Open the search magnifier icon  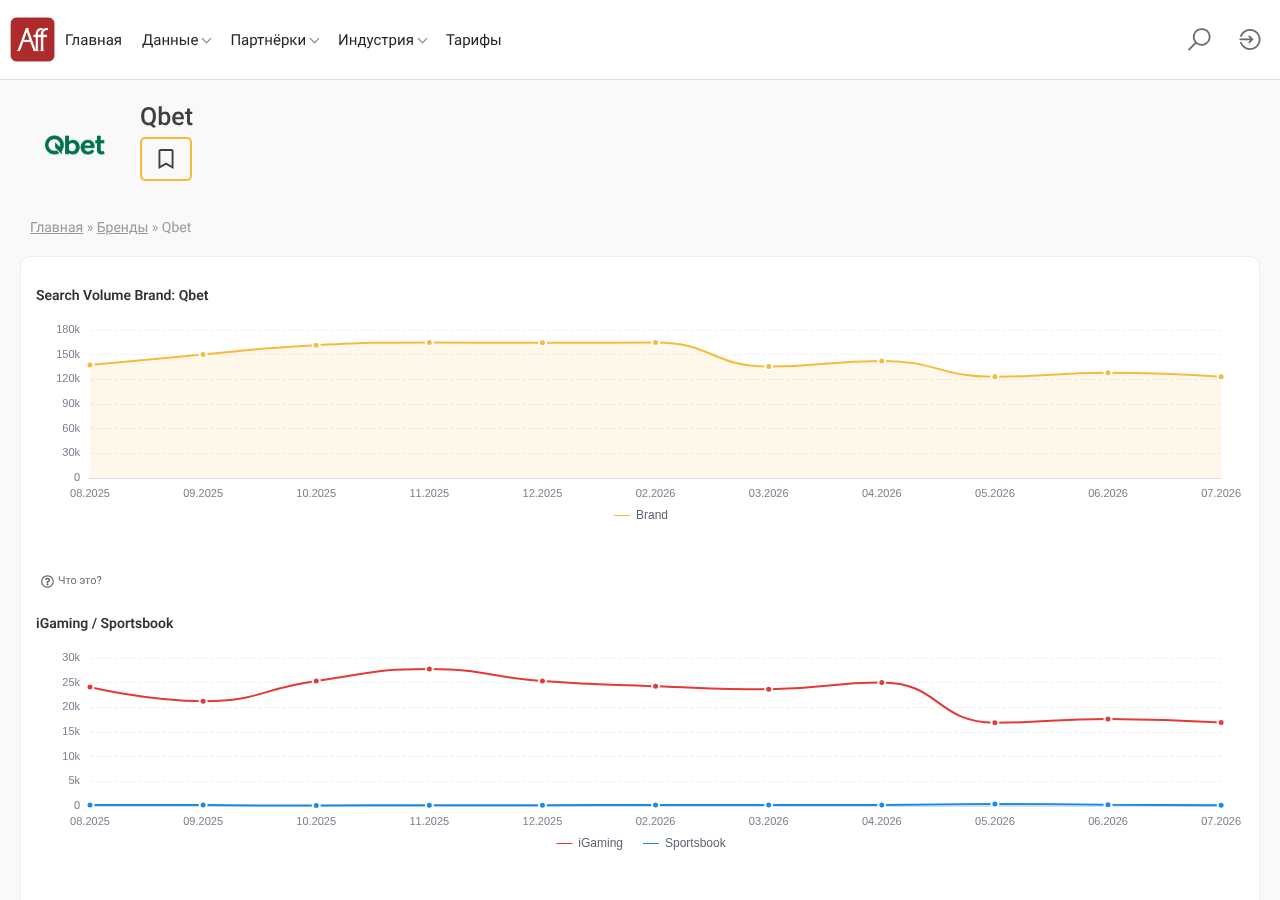pos(1199,40)
